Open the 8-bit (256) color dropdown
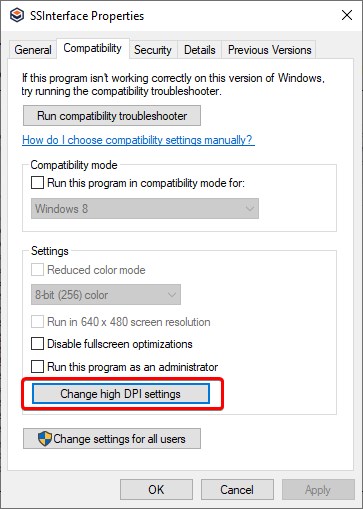The height and width of the screenshot is (509, 363). point(106,295)
